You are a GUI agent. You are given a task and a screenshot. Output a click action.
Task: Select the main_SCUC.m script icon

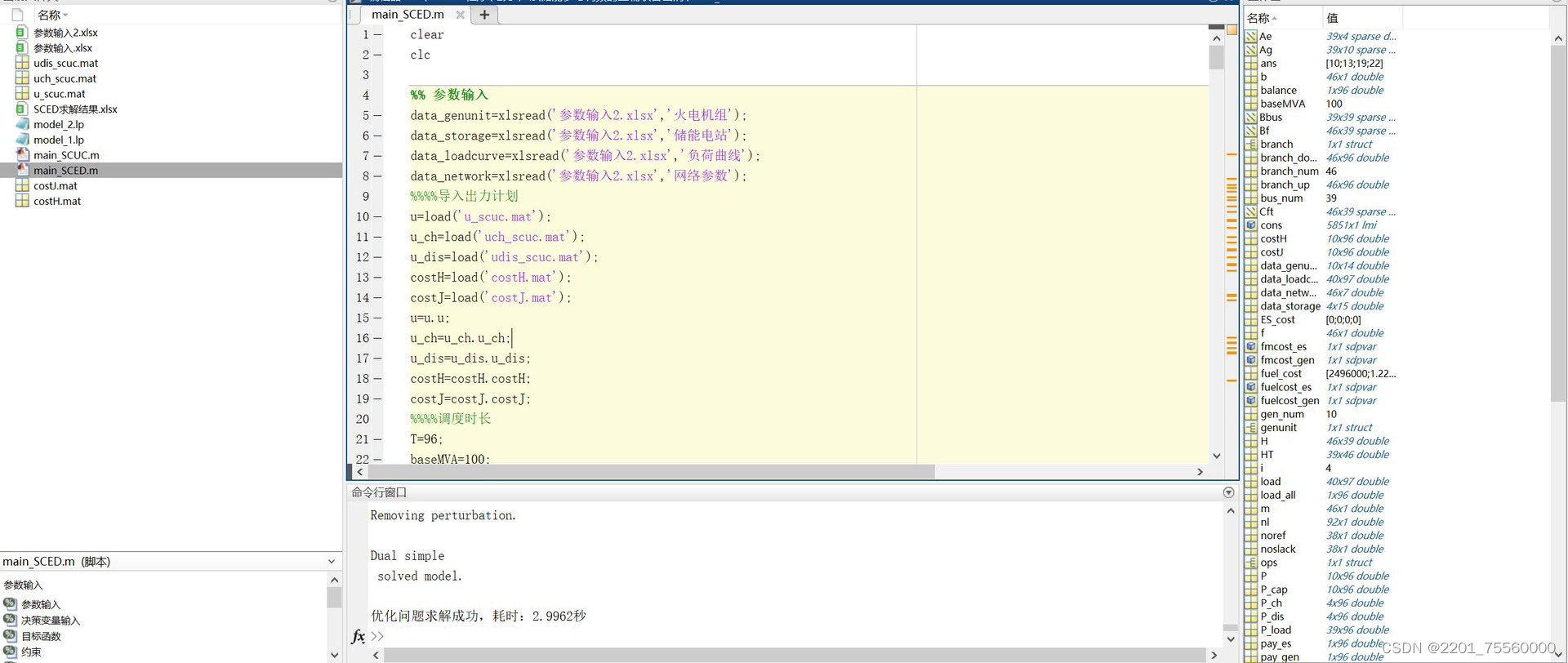22,155
